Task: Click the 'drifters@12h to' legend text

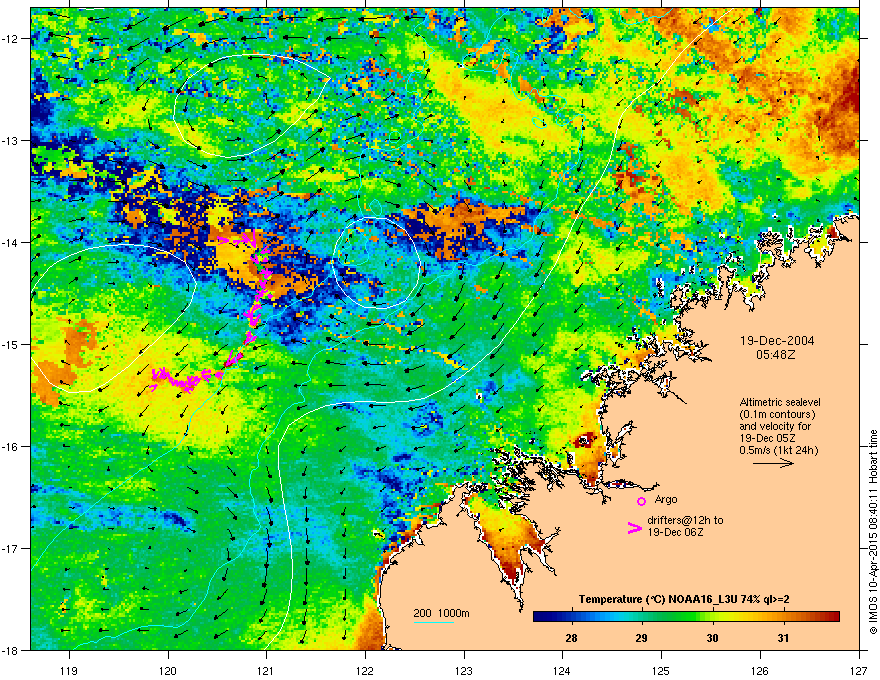Action: pos(685,520)
